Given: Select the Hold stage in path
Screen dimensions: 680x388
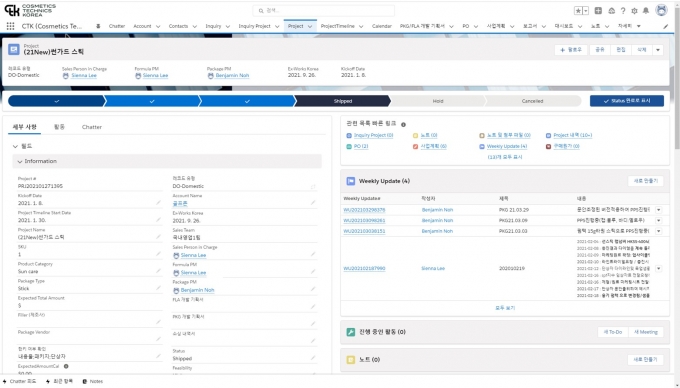Looking at the screenshot, I should point(438,101).
